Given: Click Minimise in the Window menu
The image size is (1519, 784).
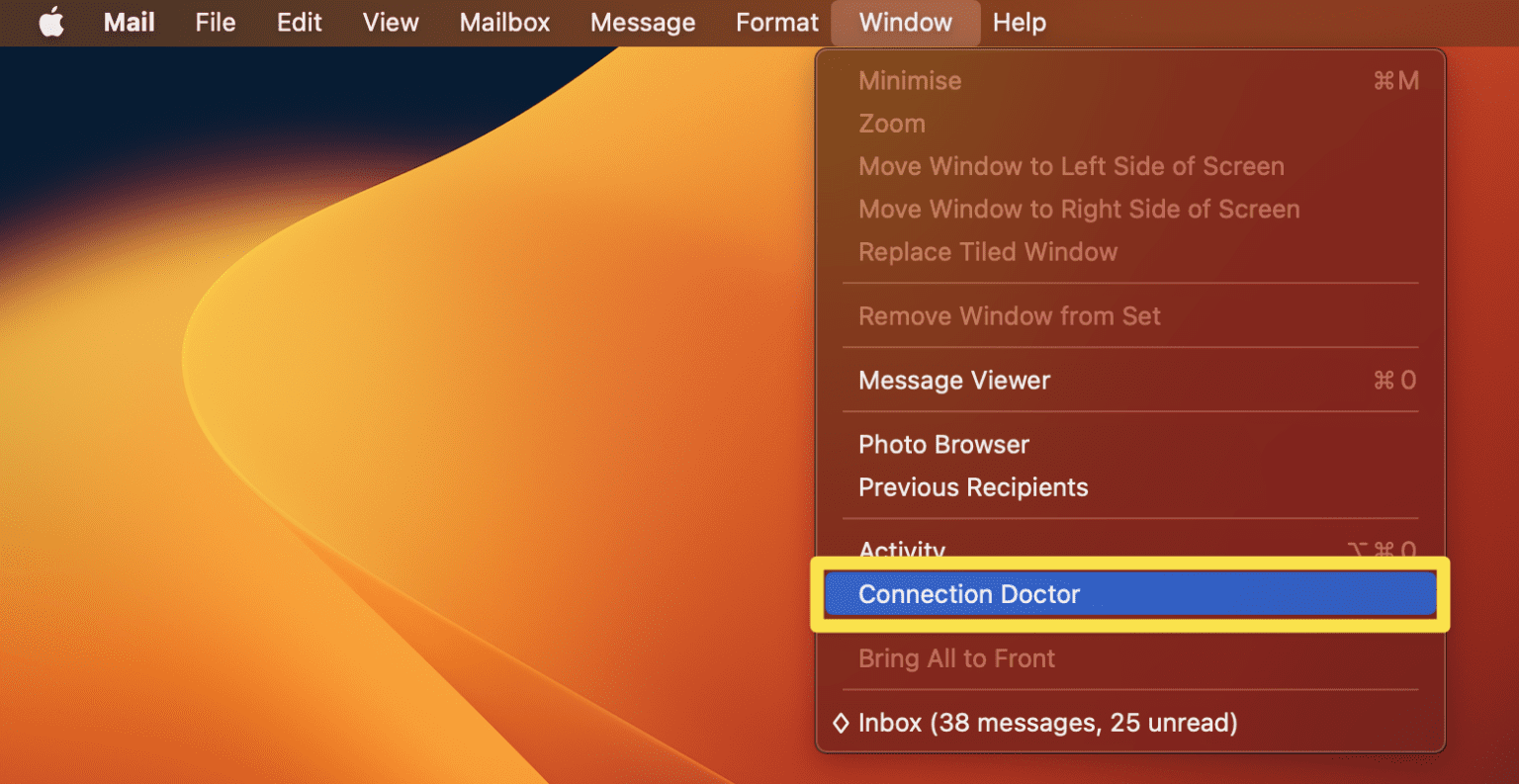Looking at the screenshot, I should [x=909, y=80].
